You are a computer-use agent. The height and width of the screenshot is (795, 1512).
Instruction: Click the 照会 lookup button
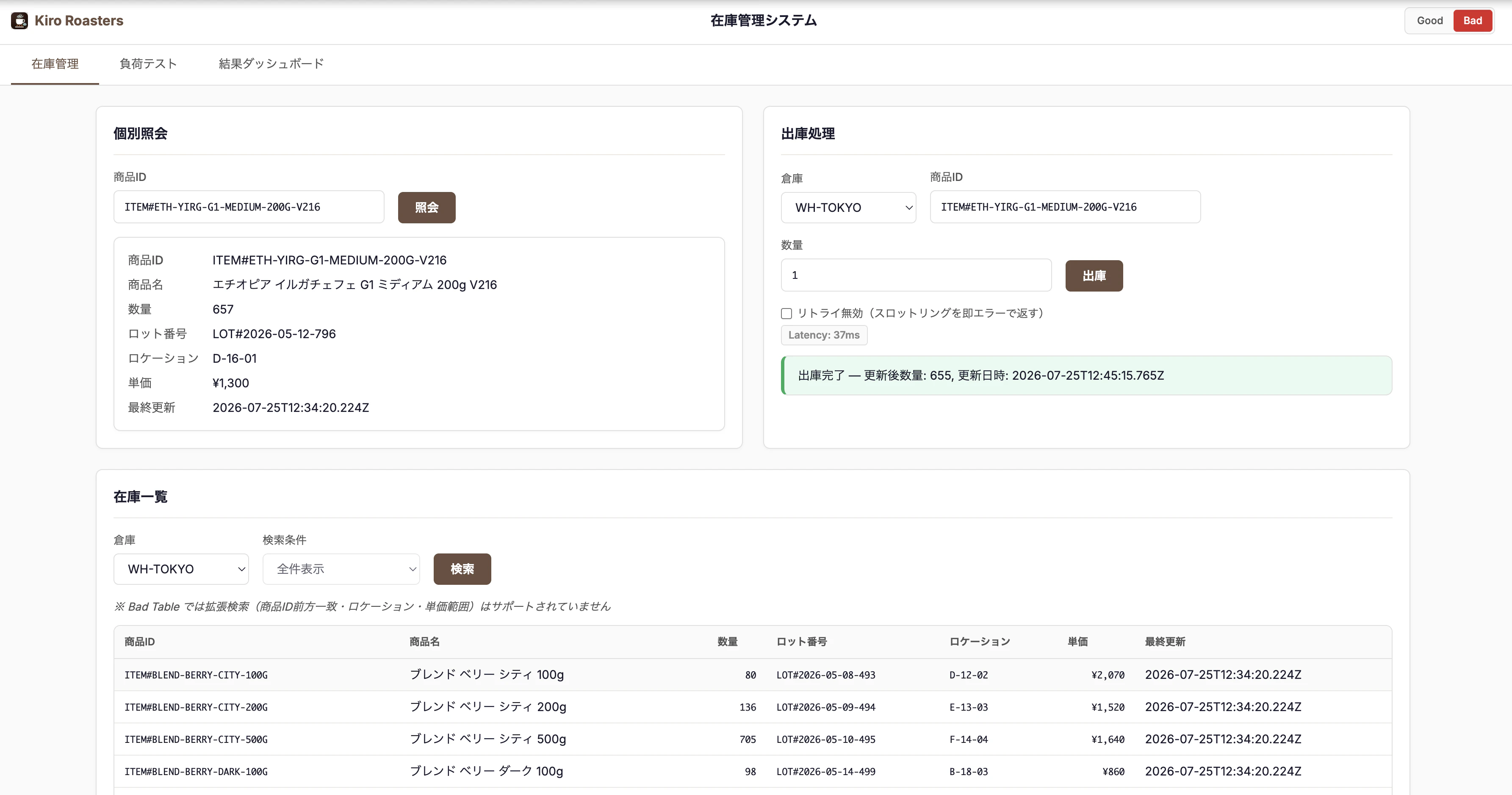click(427, 207)
